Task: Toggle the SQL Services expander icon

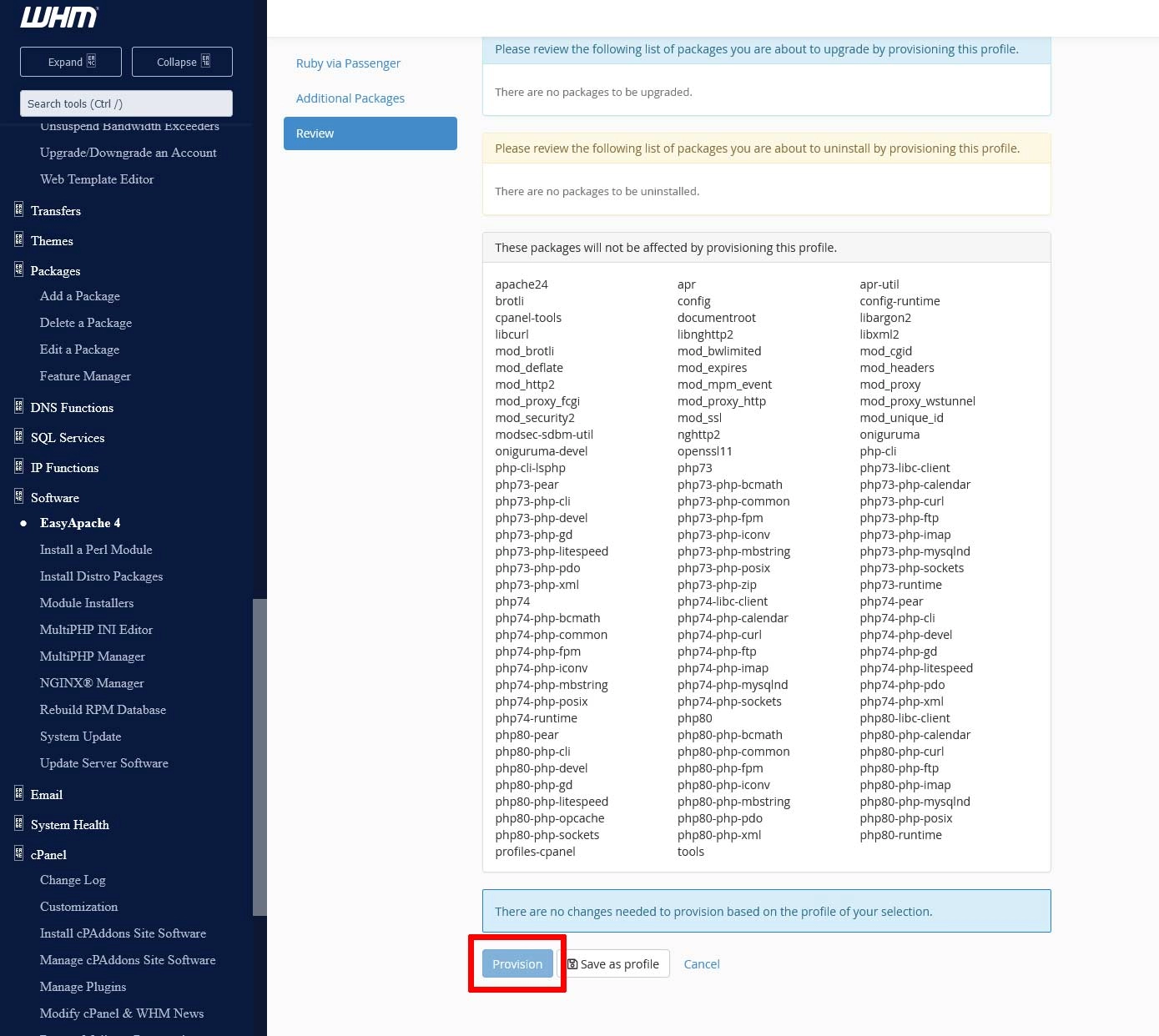Action: coord(18,437)
